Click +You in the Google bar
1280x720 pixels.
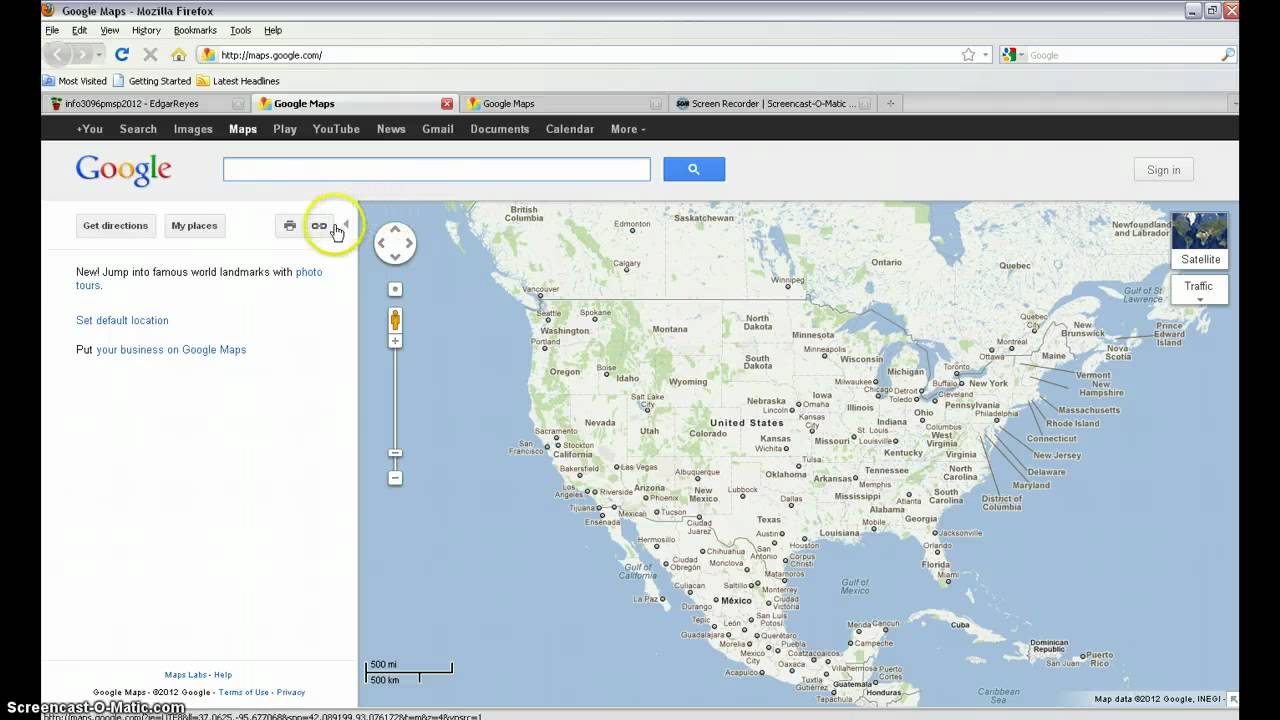[x=90, y=129]
